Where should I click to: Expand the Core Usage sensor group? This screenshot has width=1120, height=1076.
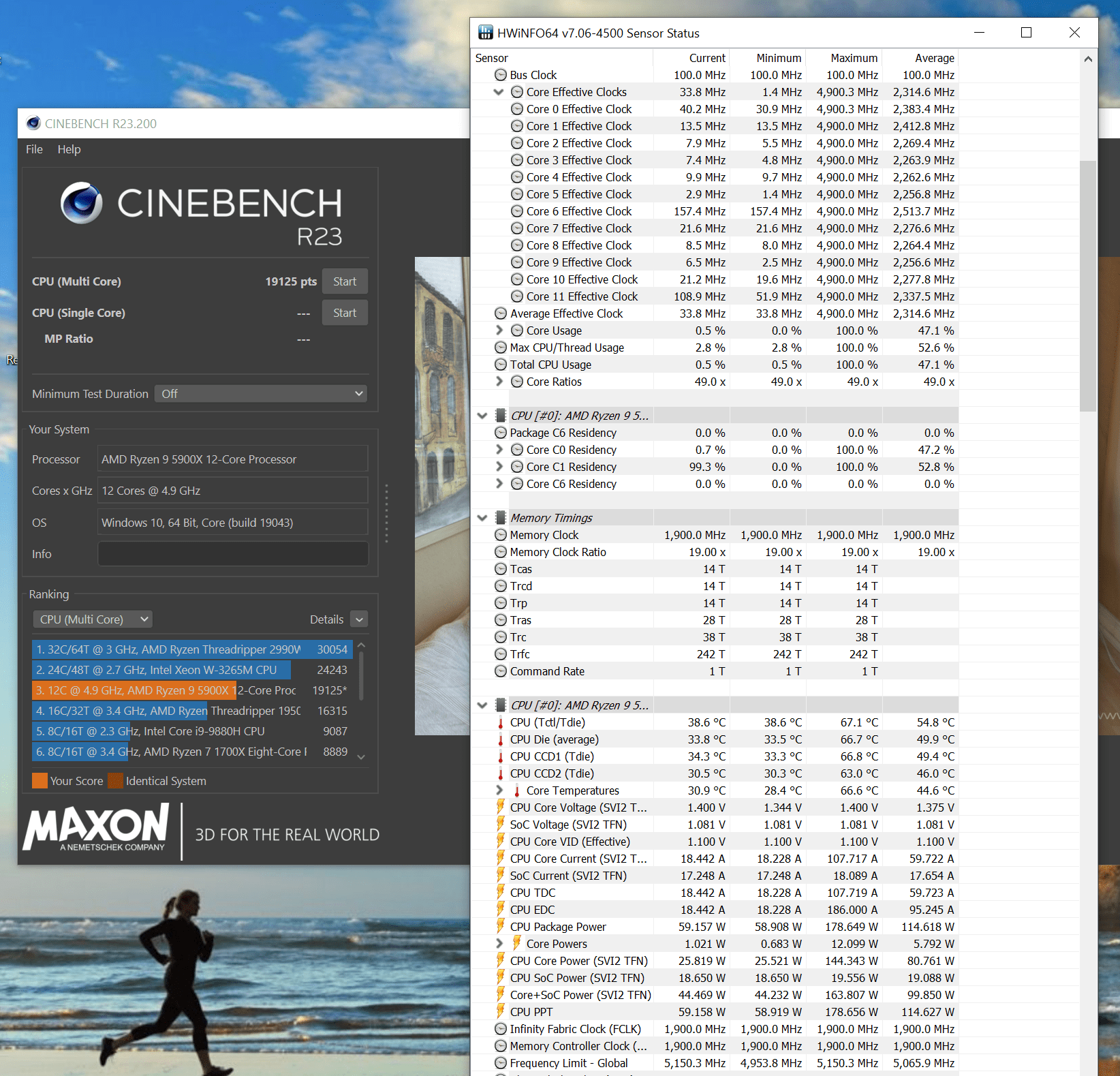499,331
